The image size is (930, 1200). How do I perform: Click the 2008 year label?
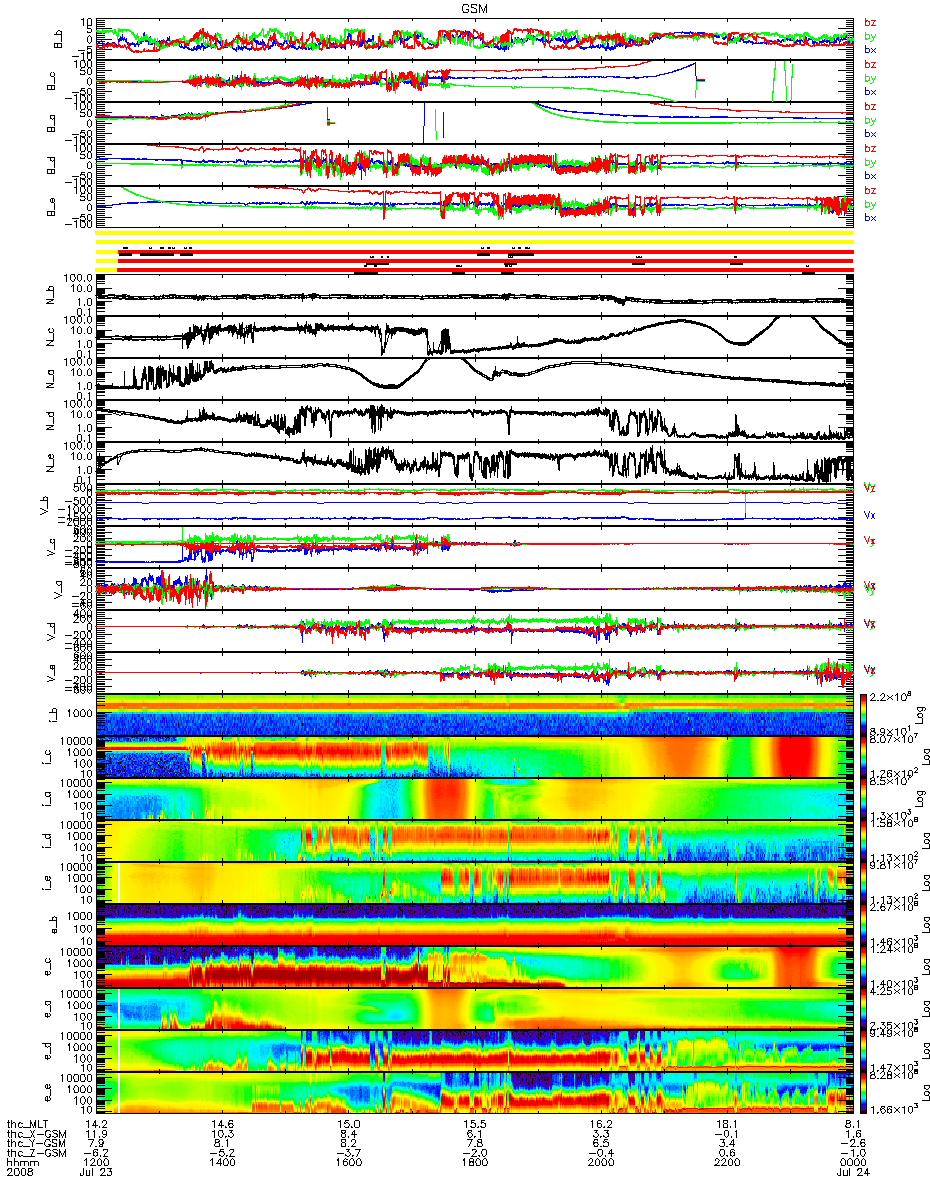tap(19, 1173)
